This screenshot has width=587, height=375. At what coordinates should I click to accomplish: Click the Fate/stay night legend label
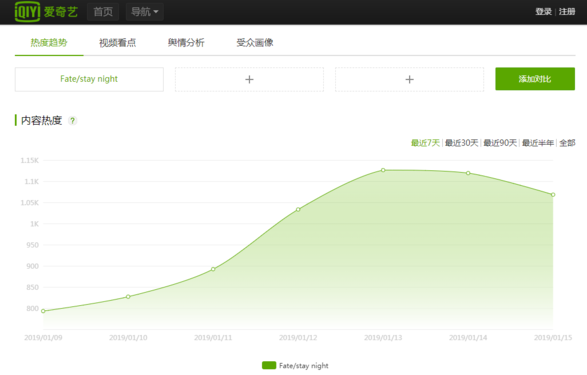(x=304, y=366)
